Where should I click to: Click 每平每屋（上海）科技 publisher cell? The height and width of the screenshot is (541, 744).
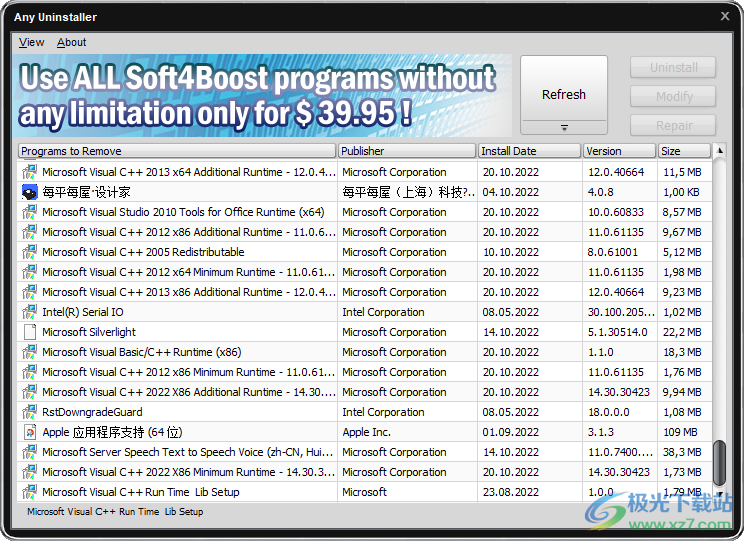407,192
